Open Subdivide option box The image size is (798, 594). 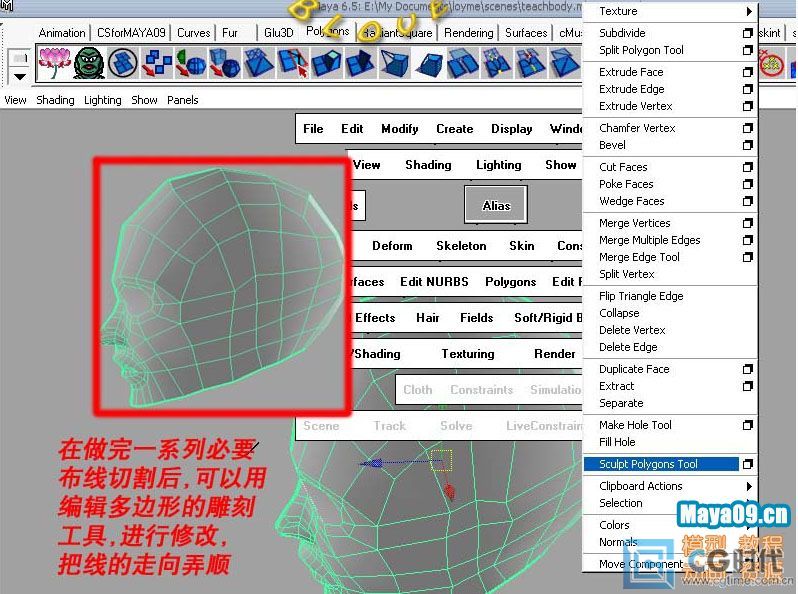click(x=747, y=33)
